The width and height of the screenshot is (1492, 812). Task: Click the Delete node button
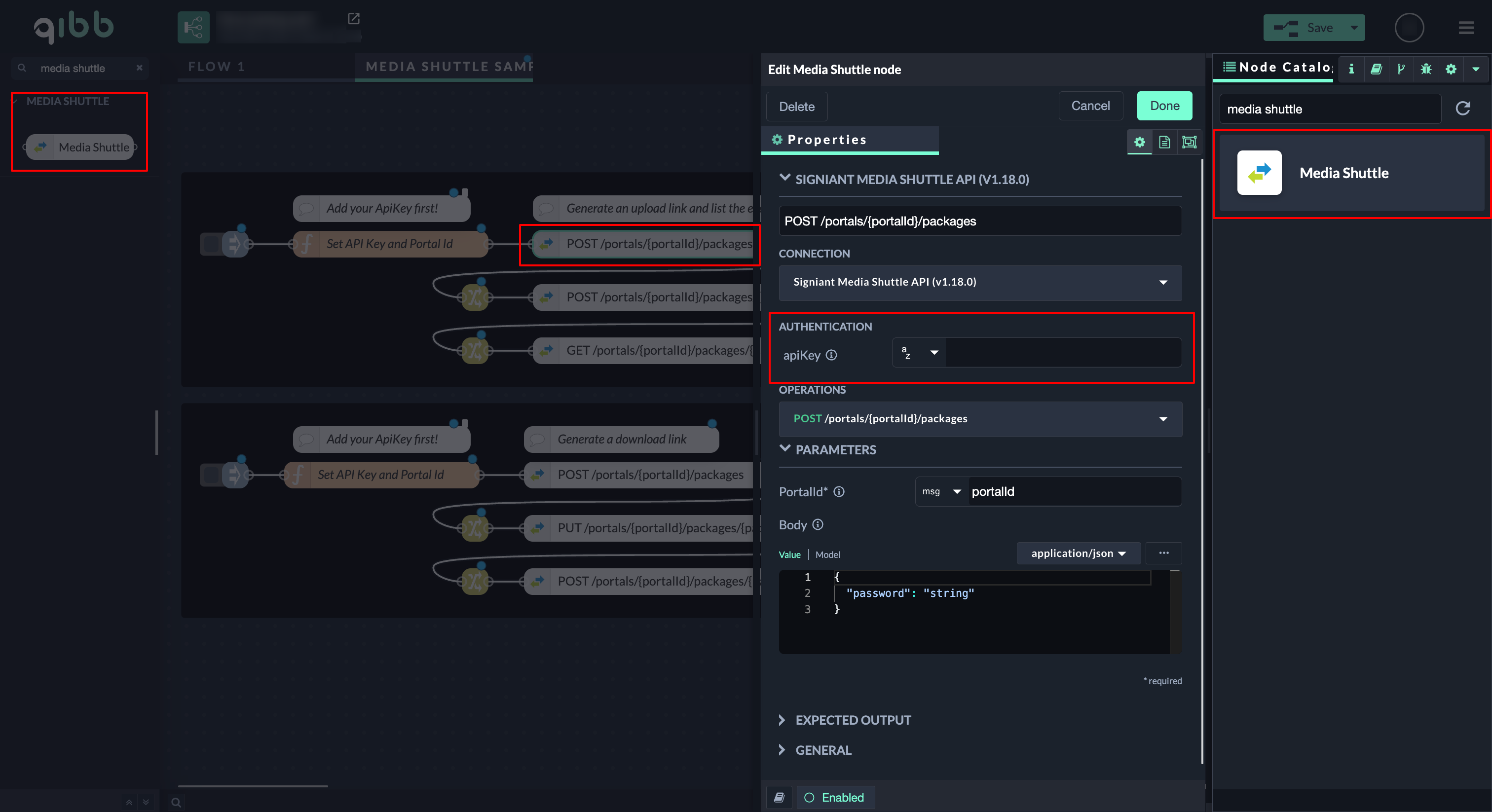(796, 107)
